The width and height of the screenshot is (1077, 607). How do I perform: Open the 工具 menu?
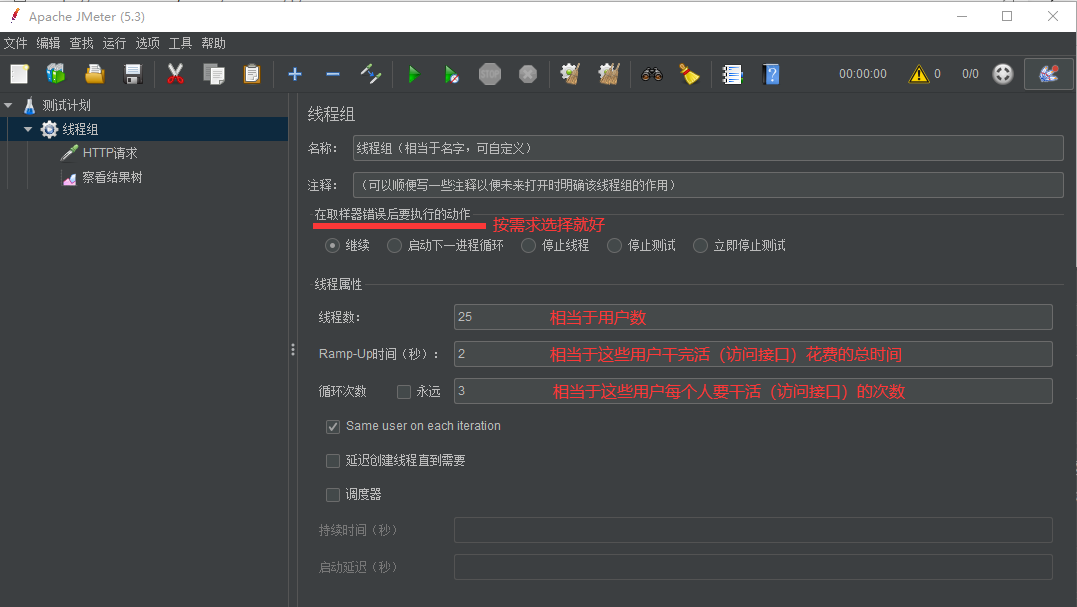pyautogui.click(x=180, y=43)
